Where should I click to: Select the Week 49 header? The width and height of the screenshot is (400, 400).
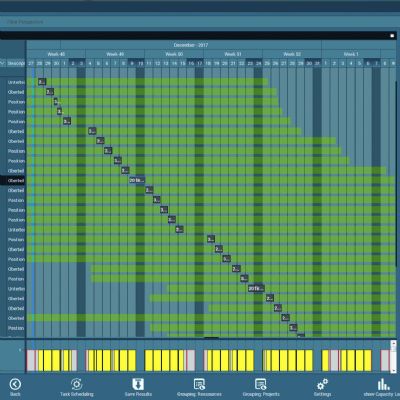coord(115,54)
